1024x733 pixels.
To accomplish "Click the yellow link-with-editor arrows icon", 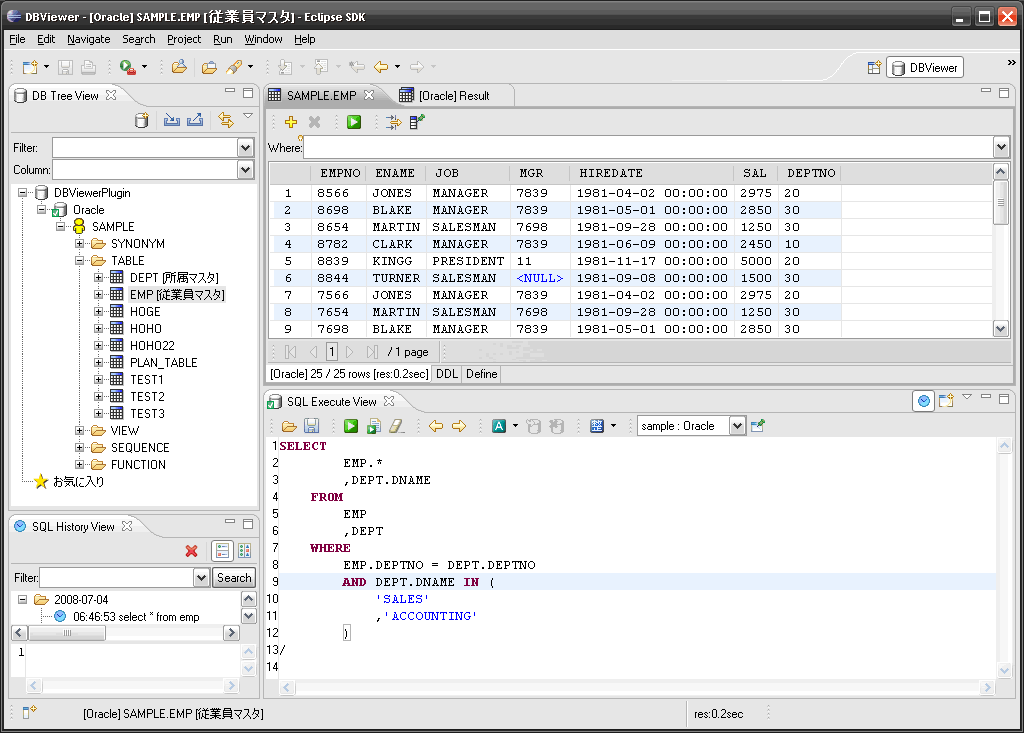I will tap(226, 121).
